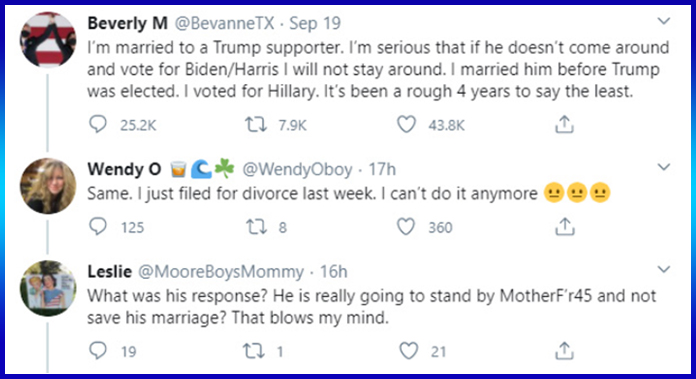
Task: Open the @WendyOboy profile handle
Action: [297, 170]
